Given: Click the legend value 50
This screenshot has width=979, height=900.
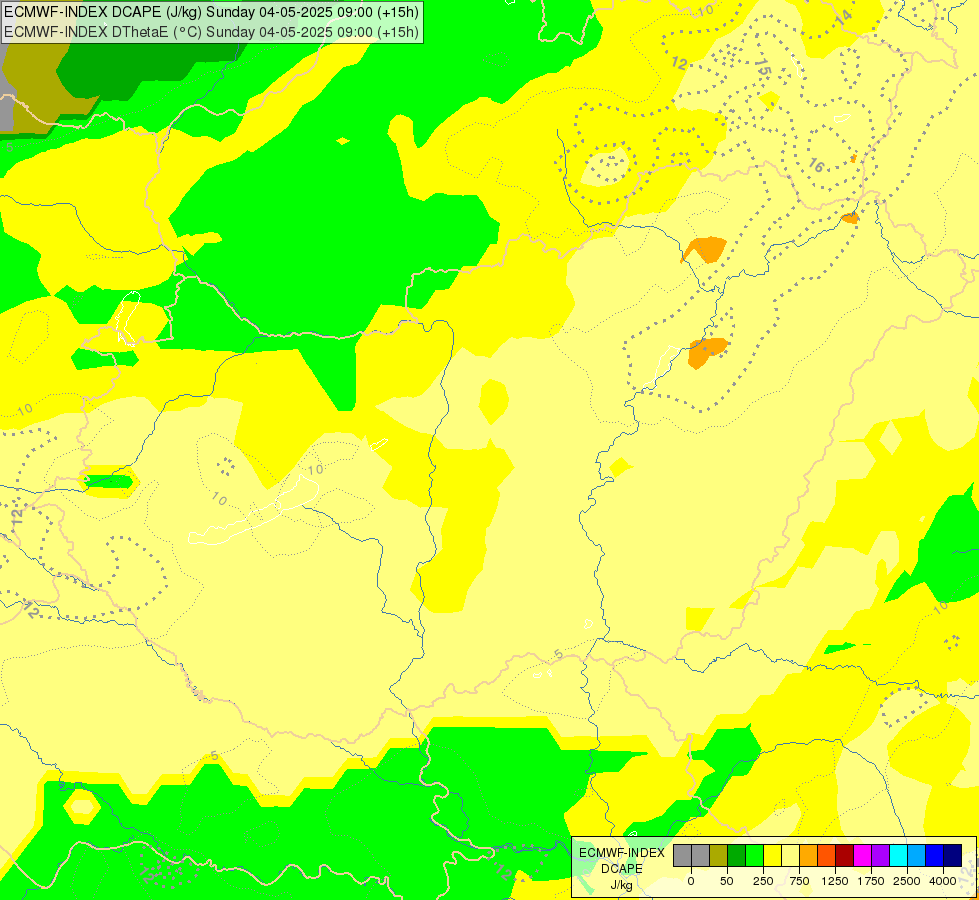Looking at the screenshot, I should [x=727, y=881].
